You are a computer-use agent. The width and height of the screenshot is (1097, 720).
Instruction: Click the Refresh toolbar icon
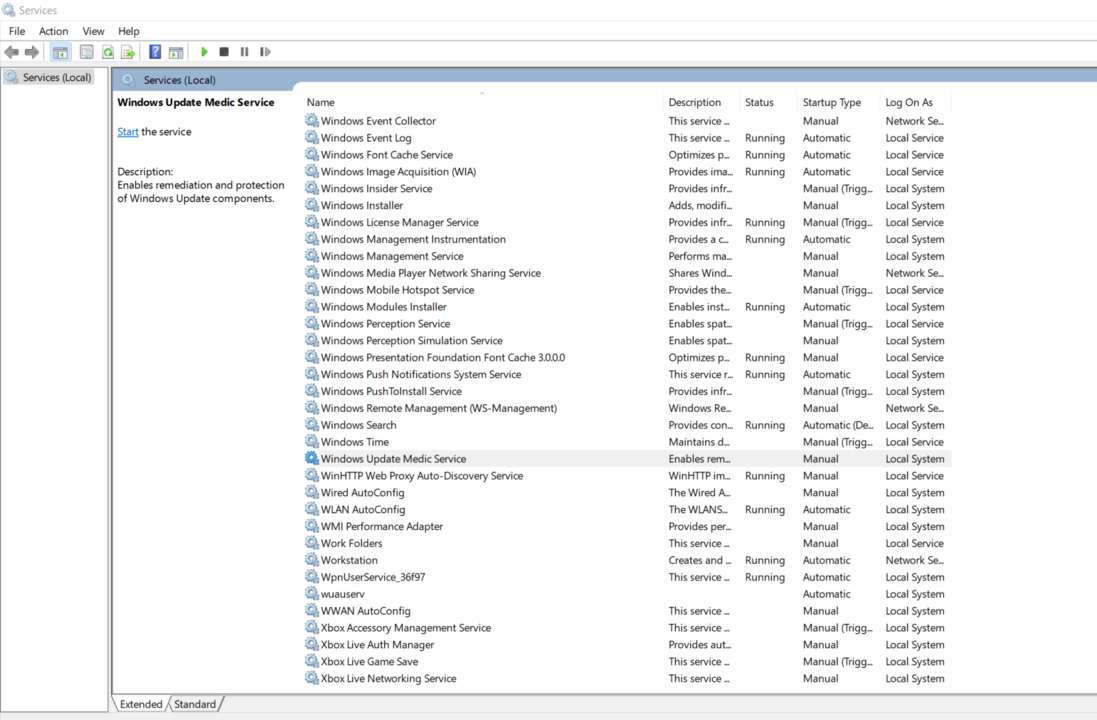tap(108, 52)
